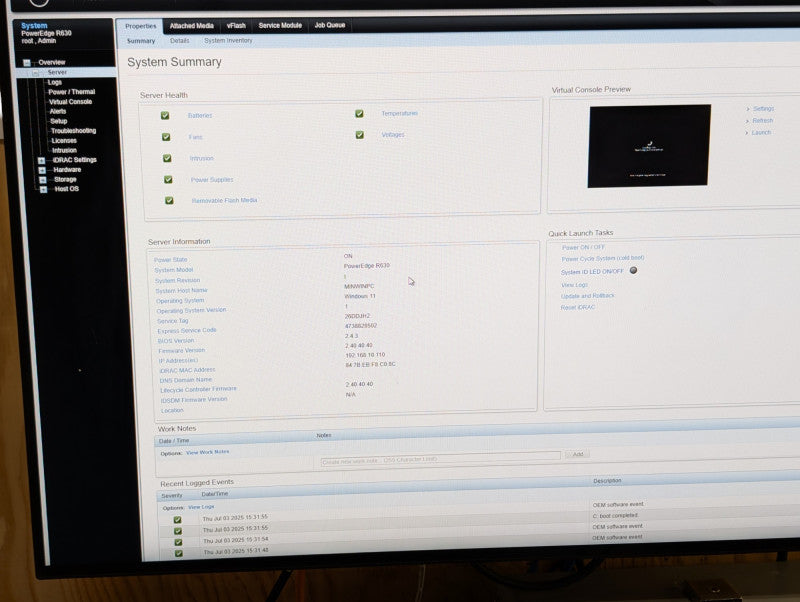Select IP address 192.168.10.110 value

point(365,355)
